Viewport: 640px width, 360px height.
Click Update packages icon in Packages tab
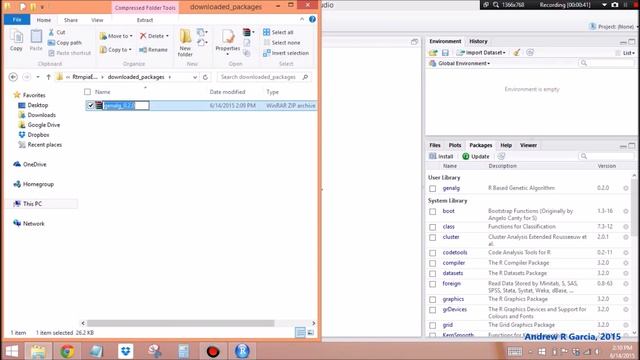point(476,156)
